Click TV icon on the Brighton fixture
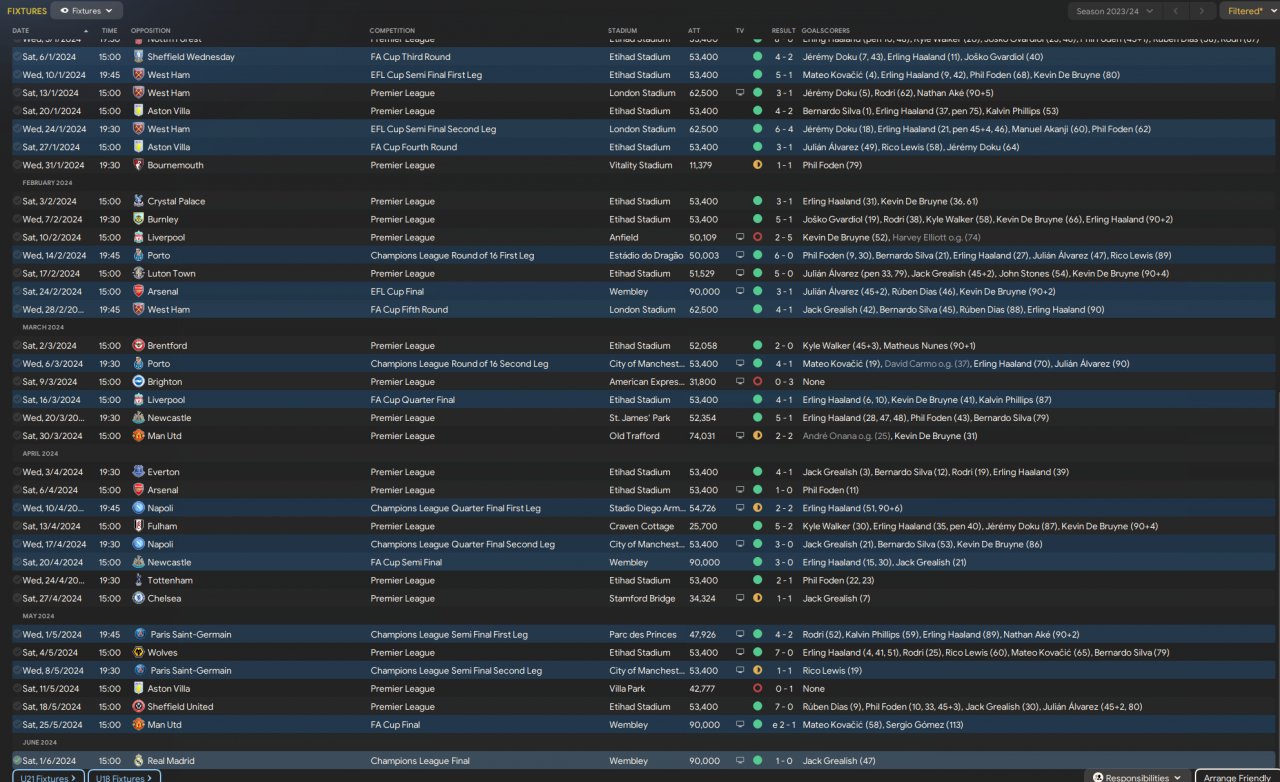Screen dimensions: 1280x782 740,382
